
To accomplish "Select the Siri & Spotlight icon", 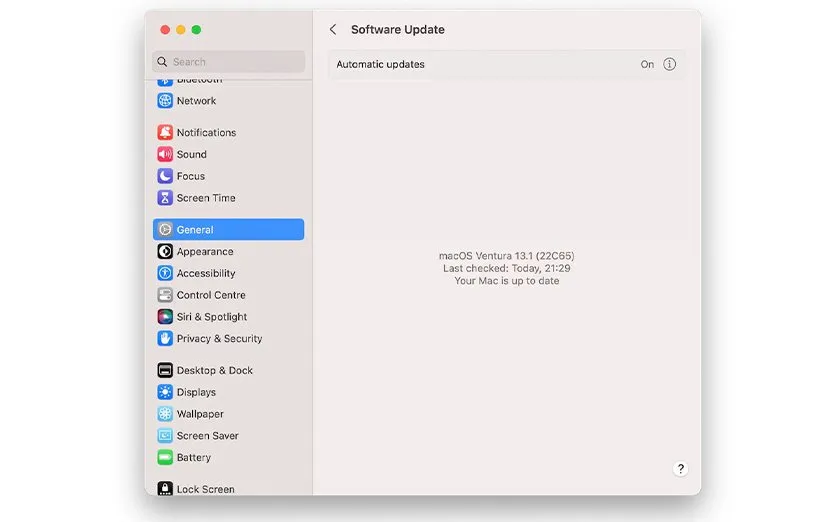I will tap(165, 317).
